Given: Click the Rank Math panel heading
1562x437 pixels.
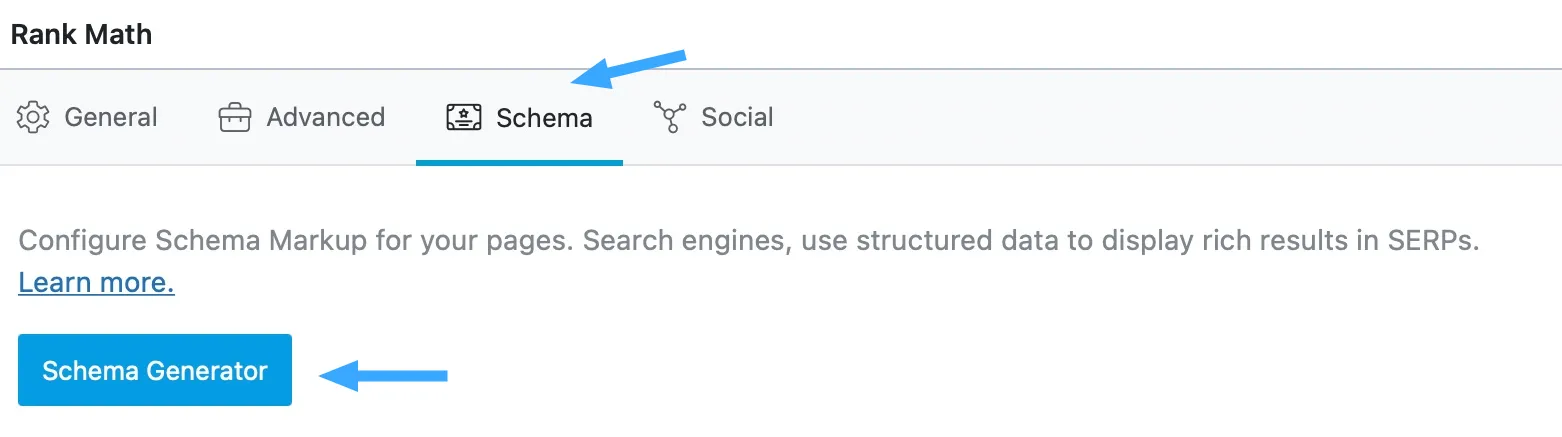Looking at the screenshot, I should pyautogui.click(x=81, y=34).
